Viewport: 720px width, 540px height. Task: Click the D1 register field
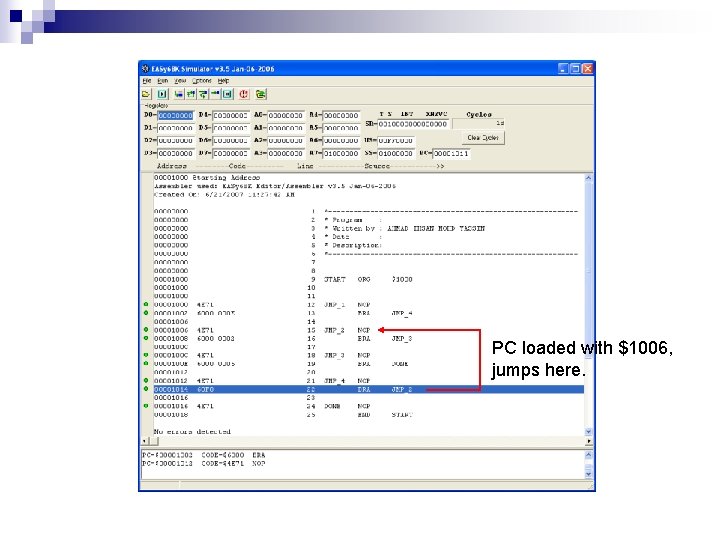click(x=175, y=128)
